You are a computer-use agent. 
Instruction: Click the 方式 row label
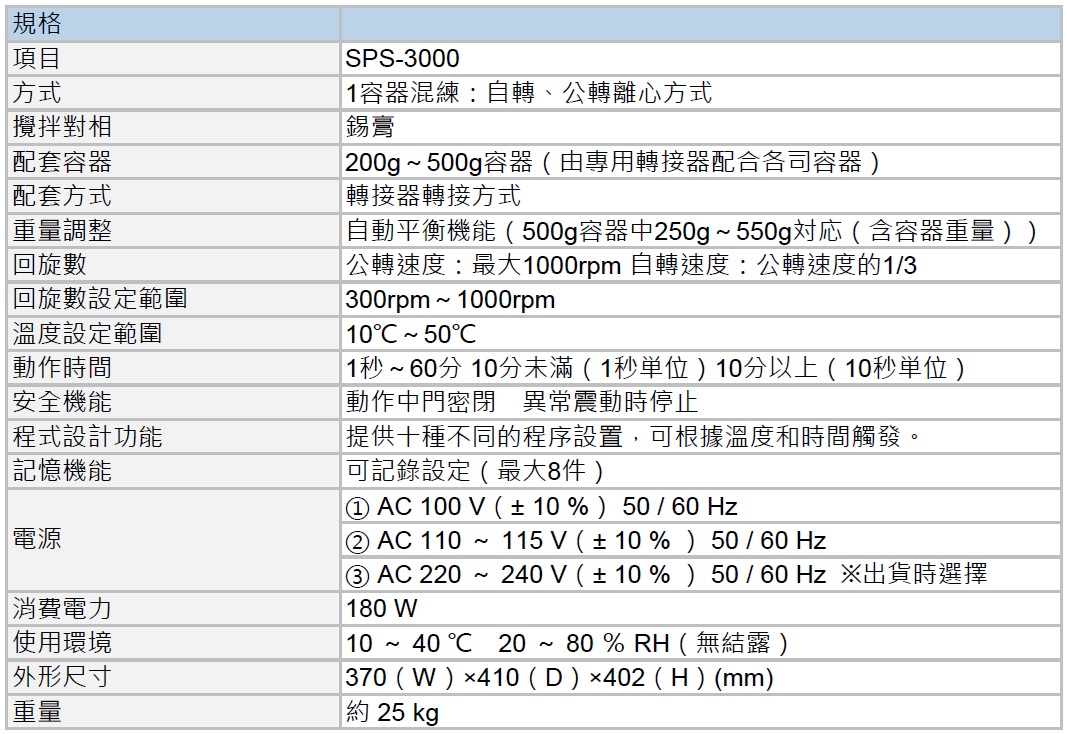coord(36,93)
